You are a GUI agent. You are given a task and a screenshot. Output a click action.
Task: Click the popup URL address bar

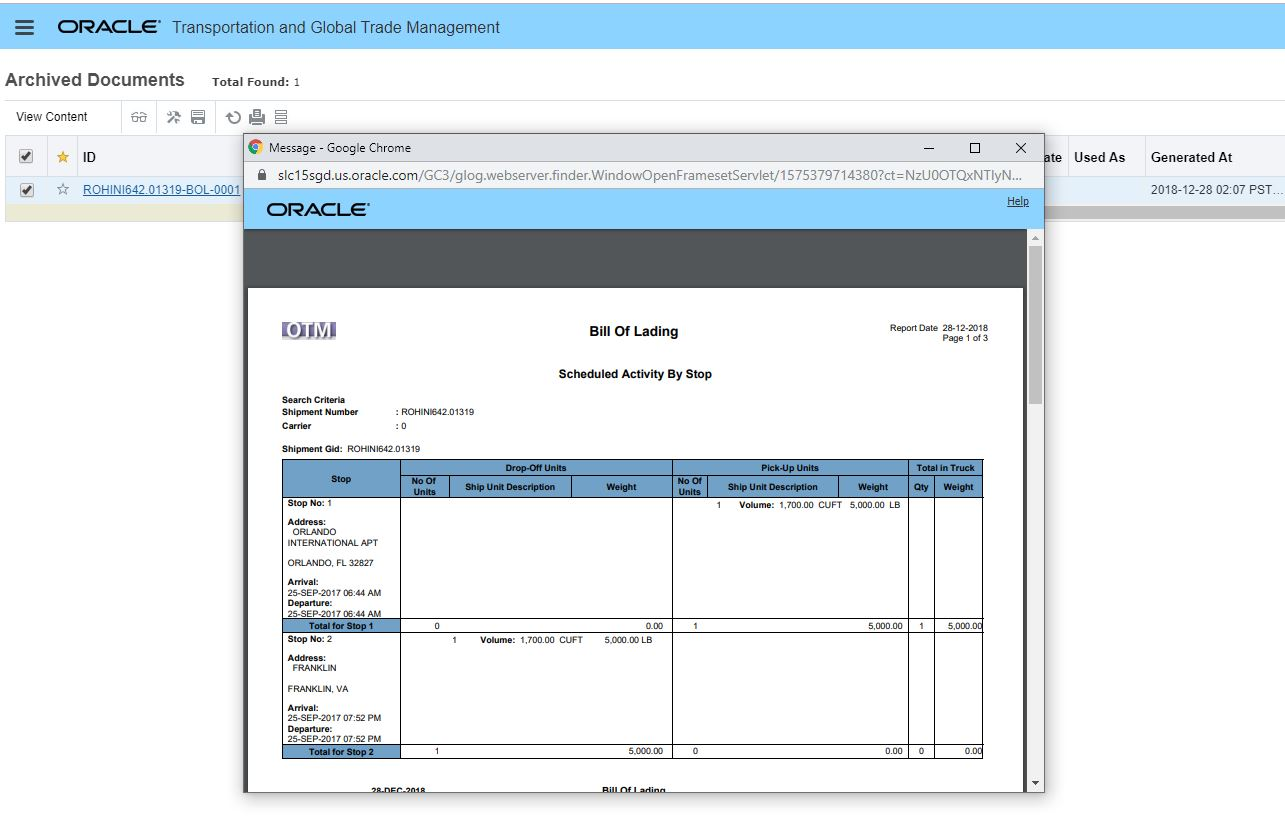(x=649, y=175)
